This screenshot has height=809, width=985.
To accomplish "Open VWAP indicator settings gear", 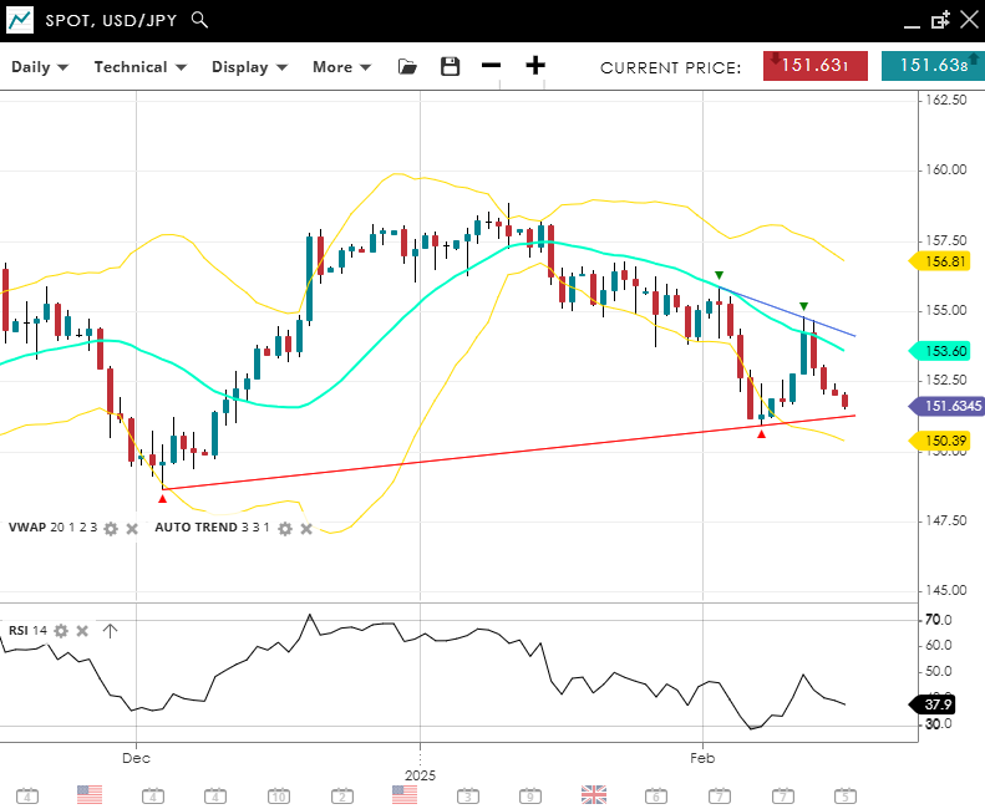I will coord(111,528).
